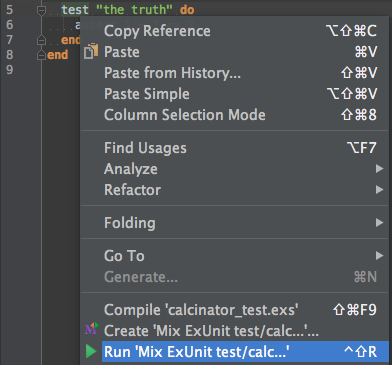Choose Create 'Mix ExUnit test/calc...'
The width and height of the screenshot is (392, 365).
click(235, 331)
